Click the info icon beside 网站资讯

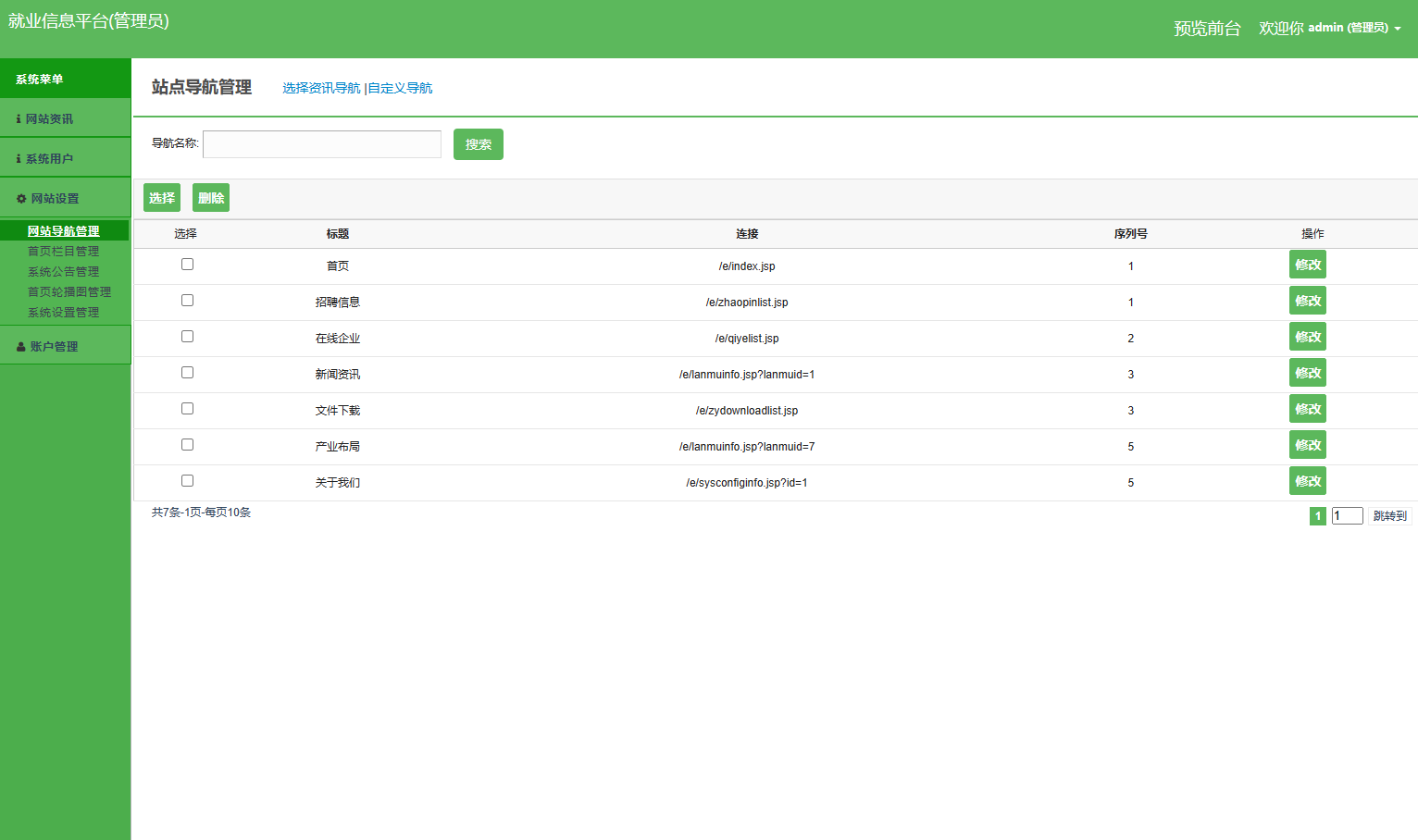point(19,119)
